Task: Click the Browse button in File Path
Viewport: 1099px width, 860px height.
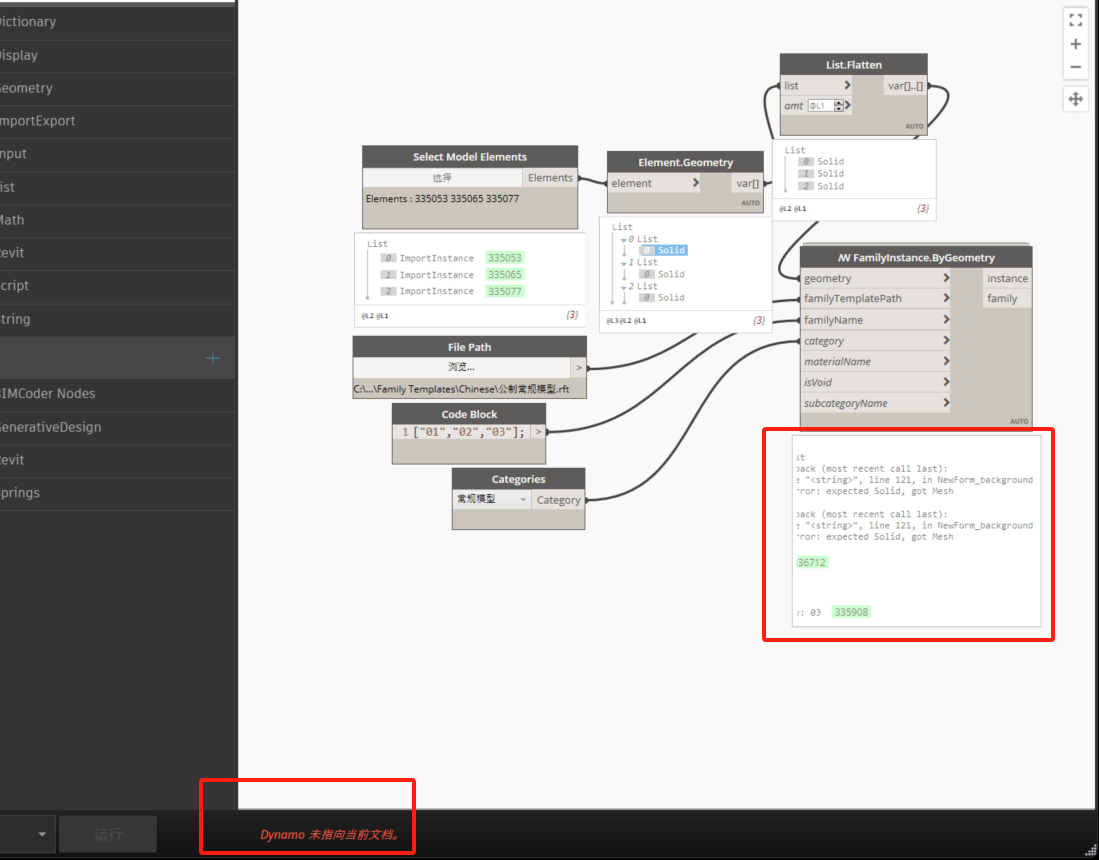Action: pos(461,367)
